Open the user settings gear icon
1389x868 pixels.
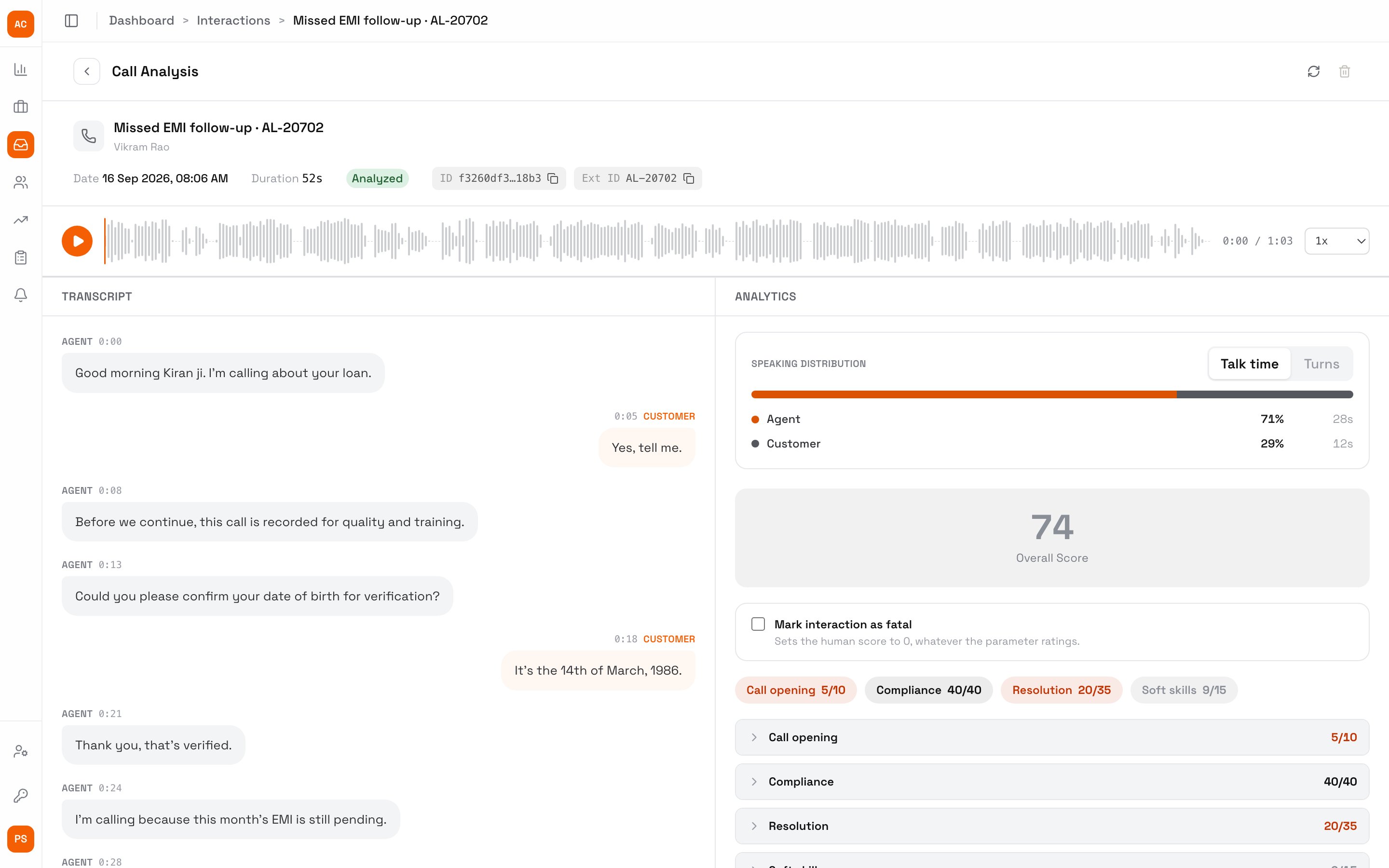coord(21,751)
